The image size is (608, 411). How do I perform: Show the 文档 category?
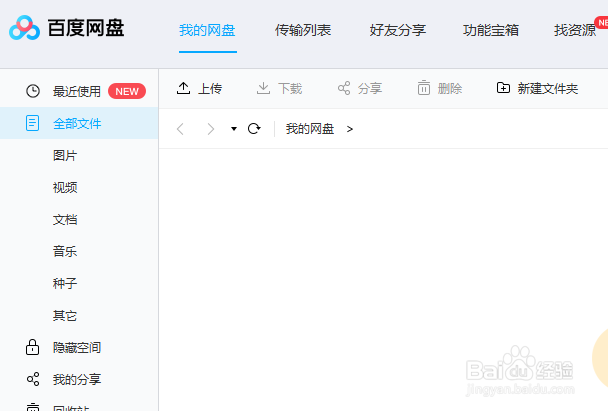click(65, 219)
